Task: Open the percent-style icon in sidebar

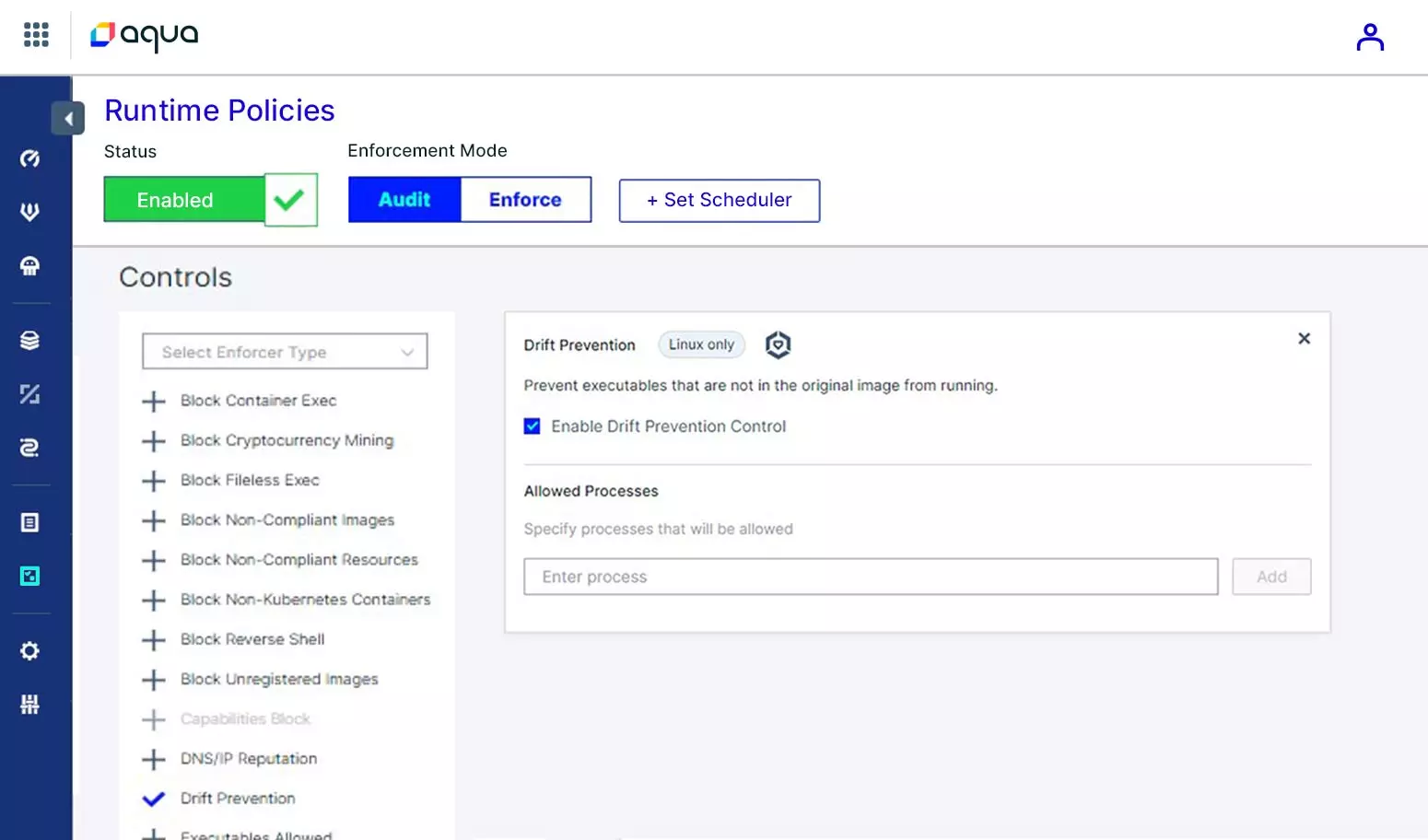Action: pos(29,394)
